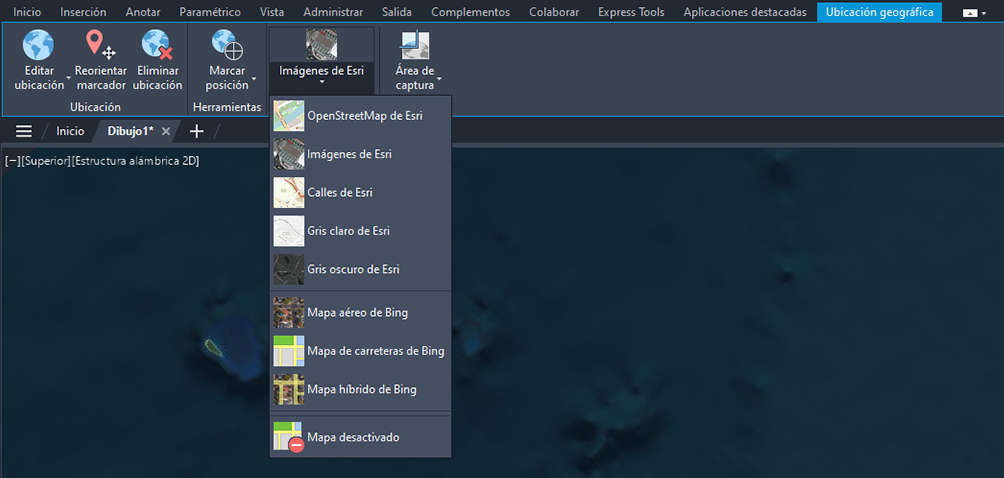Collapse the Imágenes de Esri dropdown arrow
This screenshot has width=1004, height=478.
[321, 82]
